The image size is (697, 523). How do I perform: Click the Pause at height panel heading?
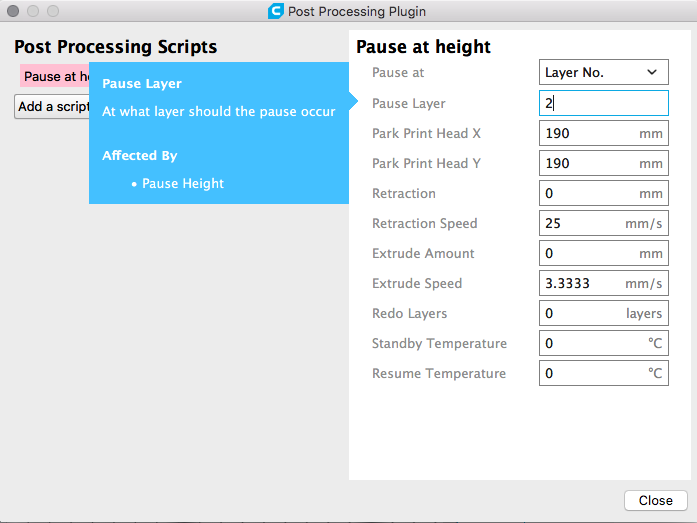point(423,47)
